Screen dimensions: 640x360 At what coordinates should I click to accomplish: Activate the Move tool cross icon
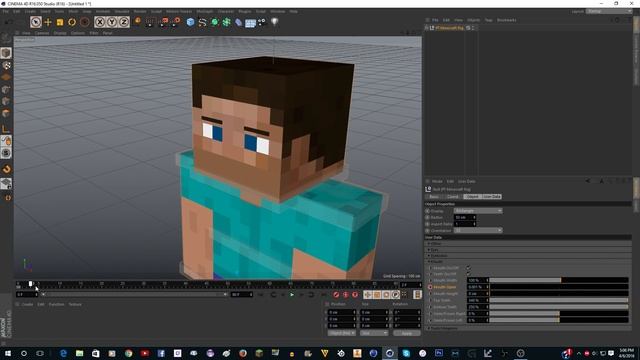(48, 22)
